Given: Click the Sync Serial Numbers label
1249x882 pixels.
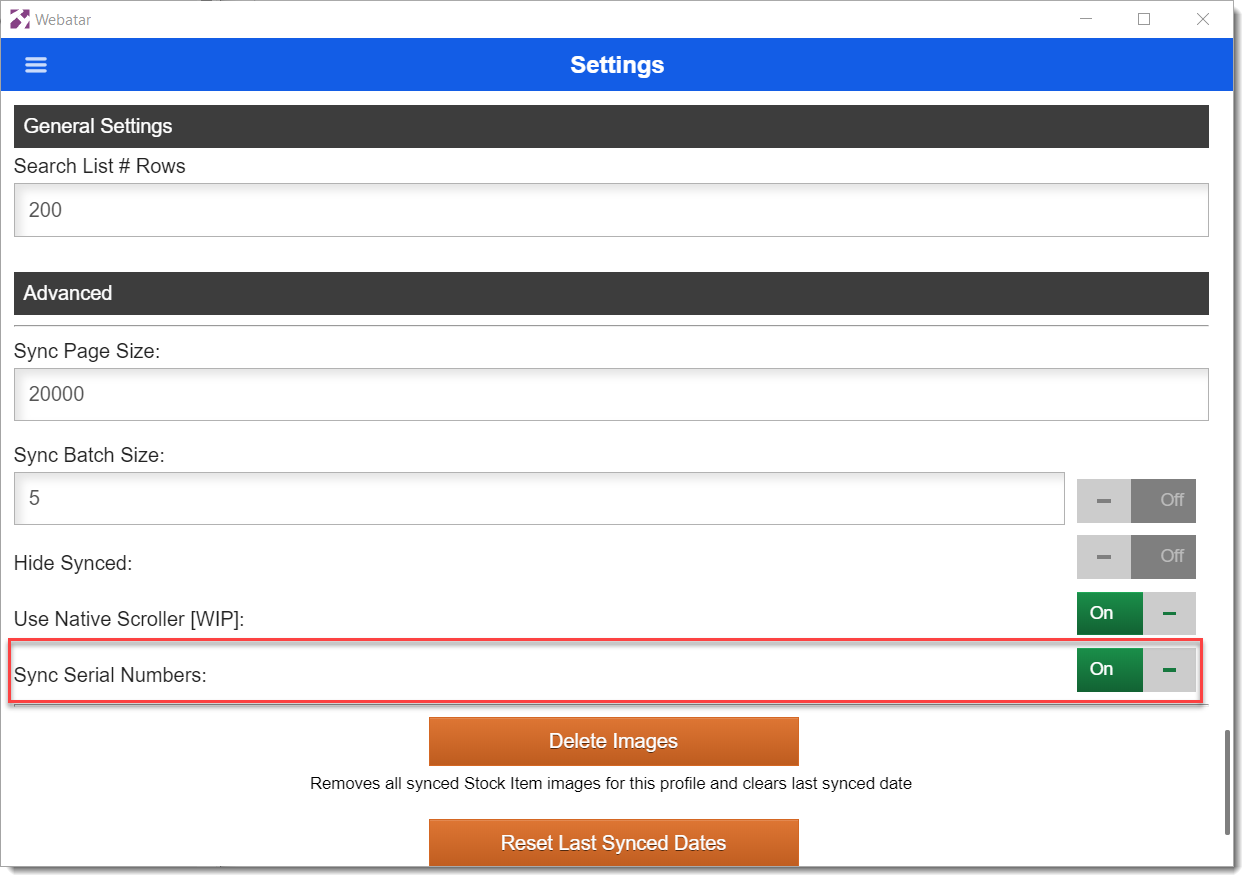Looking at the screenshot, I should point(110,675).
